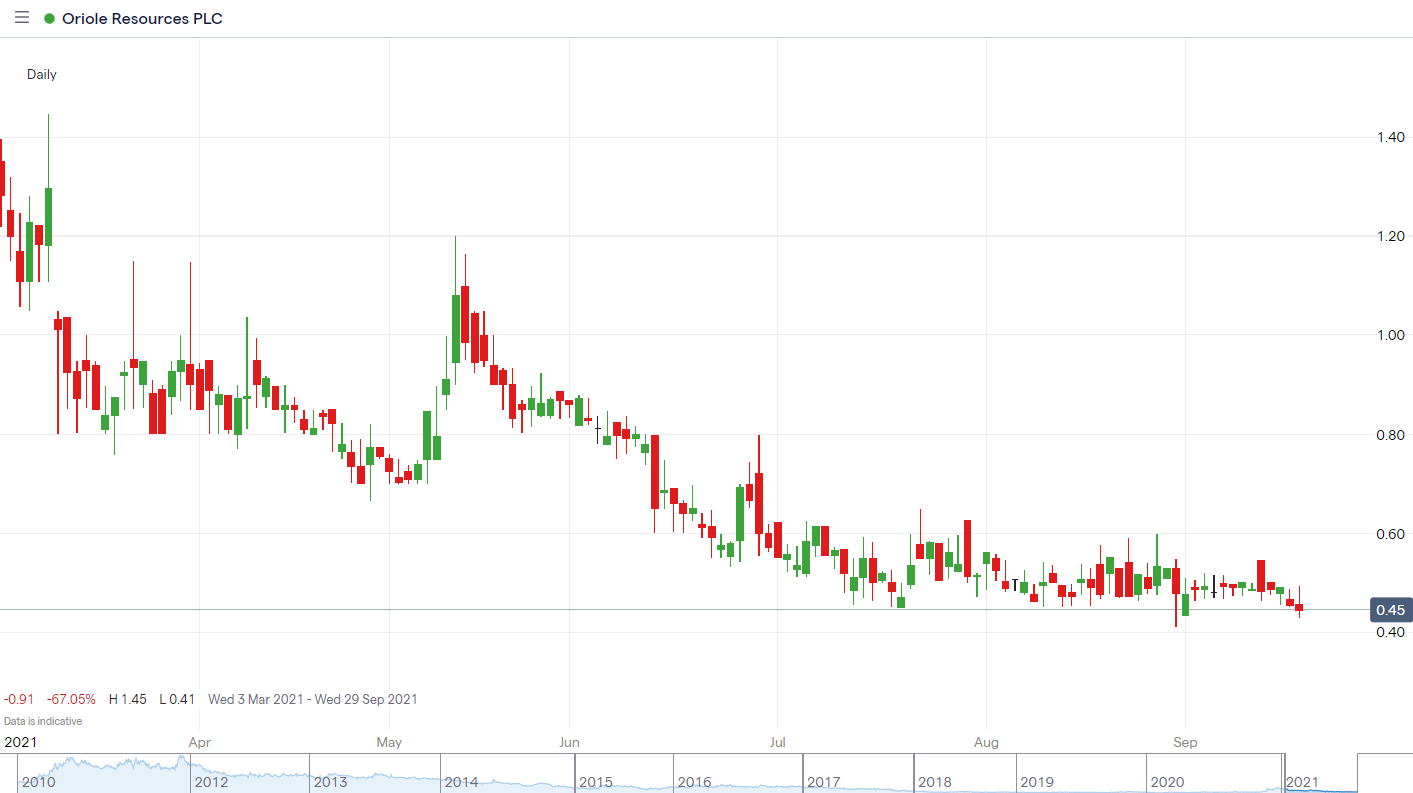Select 2010 in the navigator timeline
Viewport: 1413px width, 793px height.
37,782
